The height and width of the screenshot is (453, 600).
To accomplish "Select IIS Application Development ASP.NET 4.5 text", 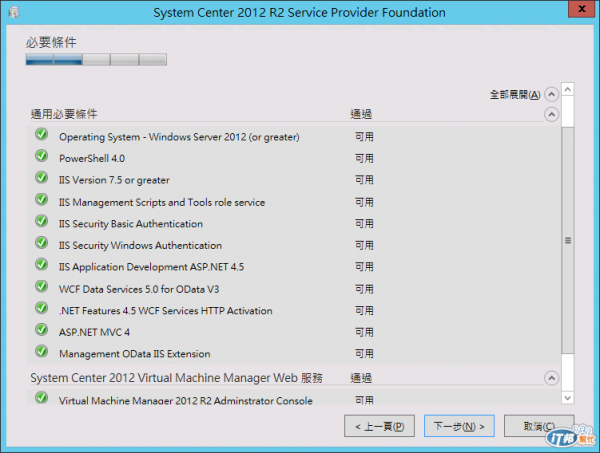I will click(x=152, y=267).
